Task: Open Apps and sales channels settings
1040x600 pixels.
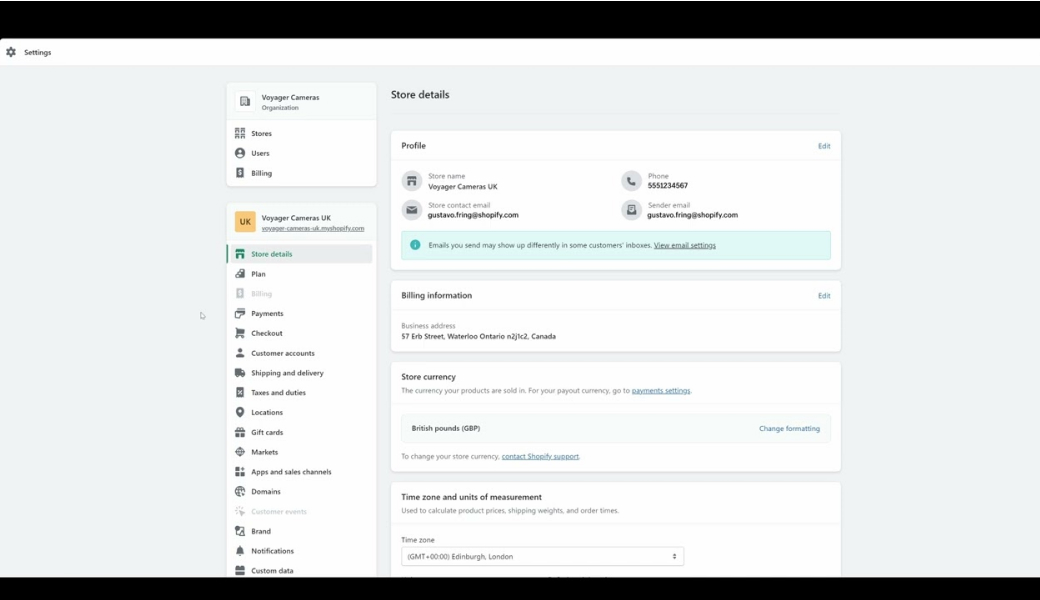Action: tap(291, 472)
